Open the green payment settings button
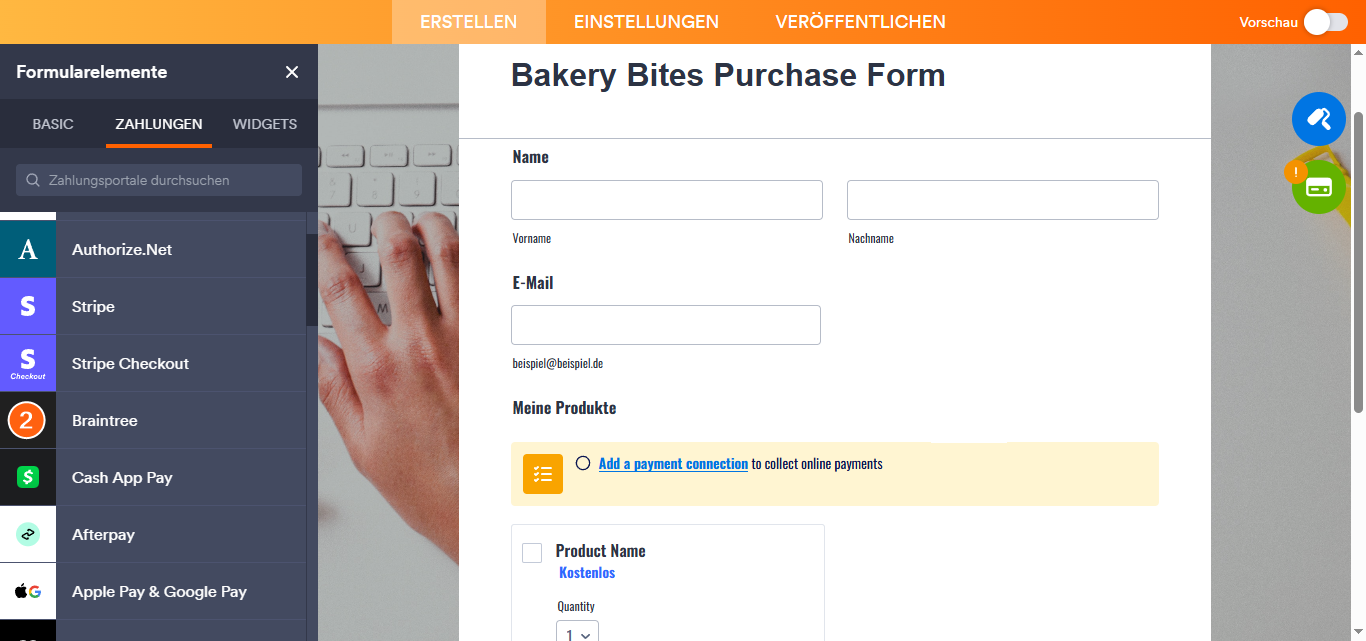 (x=1318, y=187)
